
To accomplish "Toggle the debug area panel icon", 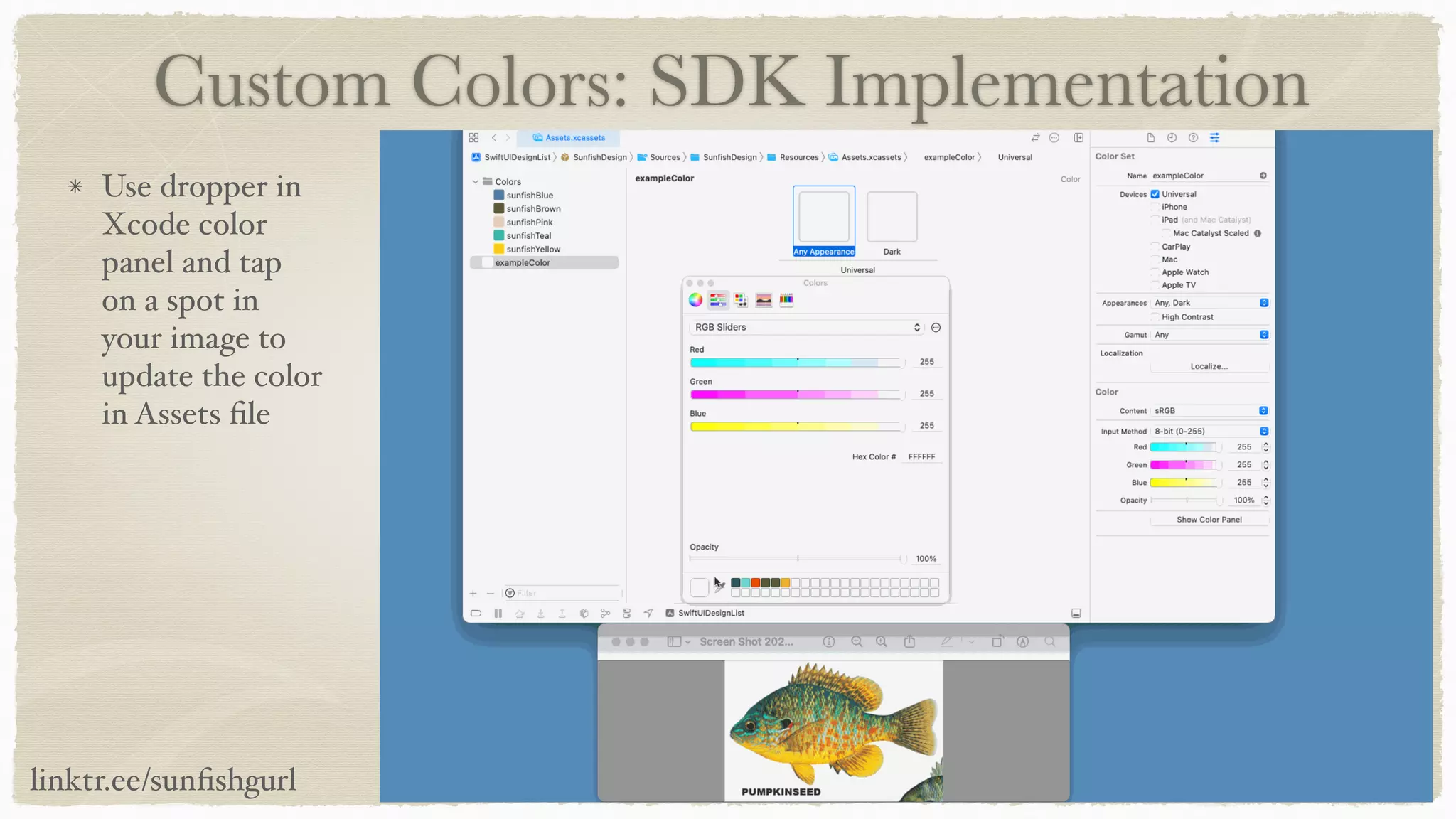I will pos(1076,613).
